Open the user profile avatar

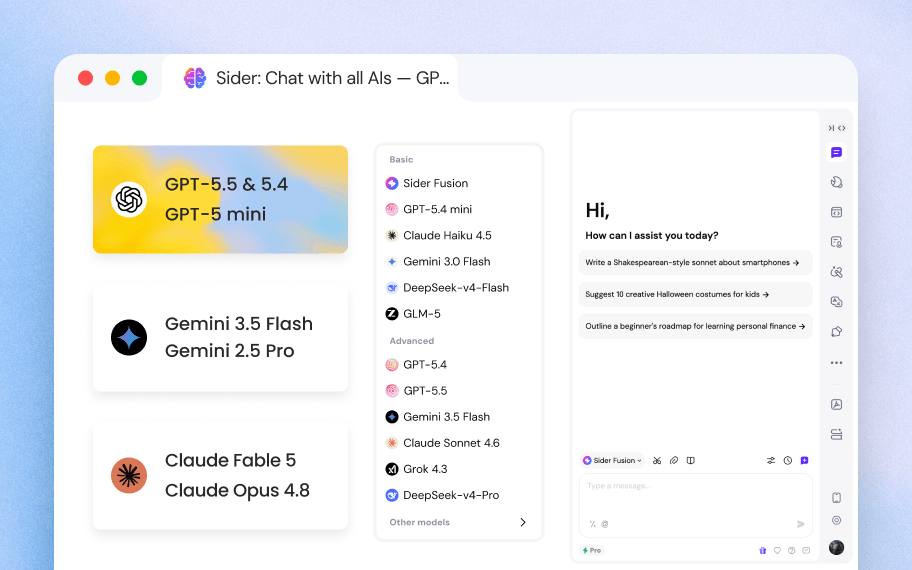836,547
